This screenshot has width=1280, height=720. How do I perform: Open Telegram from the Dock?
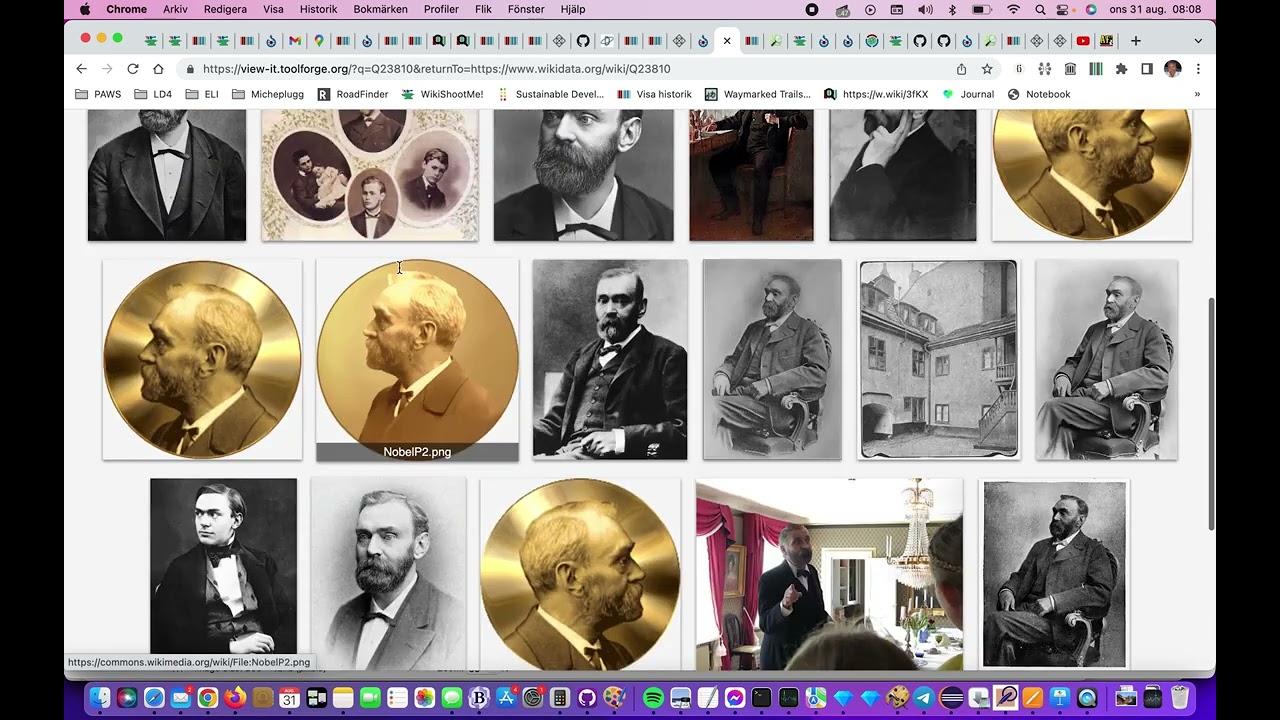(x=924, y=698)
